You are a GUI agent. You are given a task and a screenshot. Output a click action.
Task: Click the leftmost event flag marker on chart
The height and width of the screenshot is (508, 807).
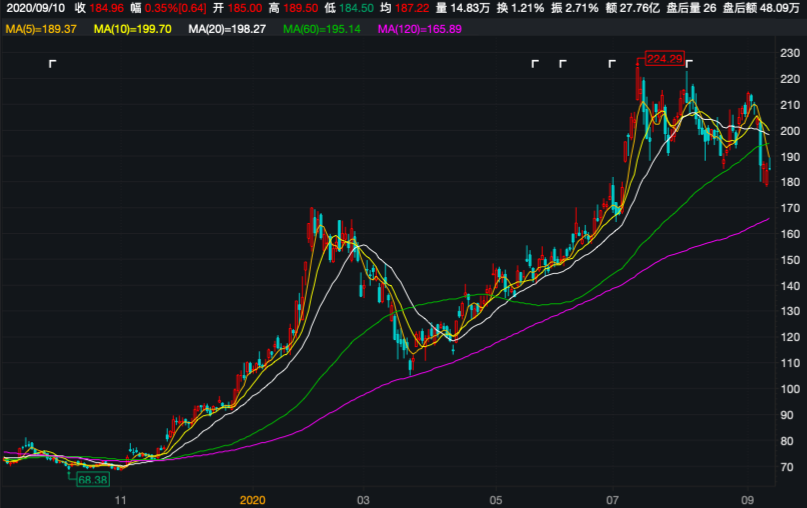pos(53,65)
